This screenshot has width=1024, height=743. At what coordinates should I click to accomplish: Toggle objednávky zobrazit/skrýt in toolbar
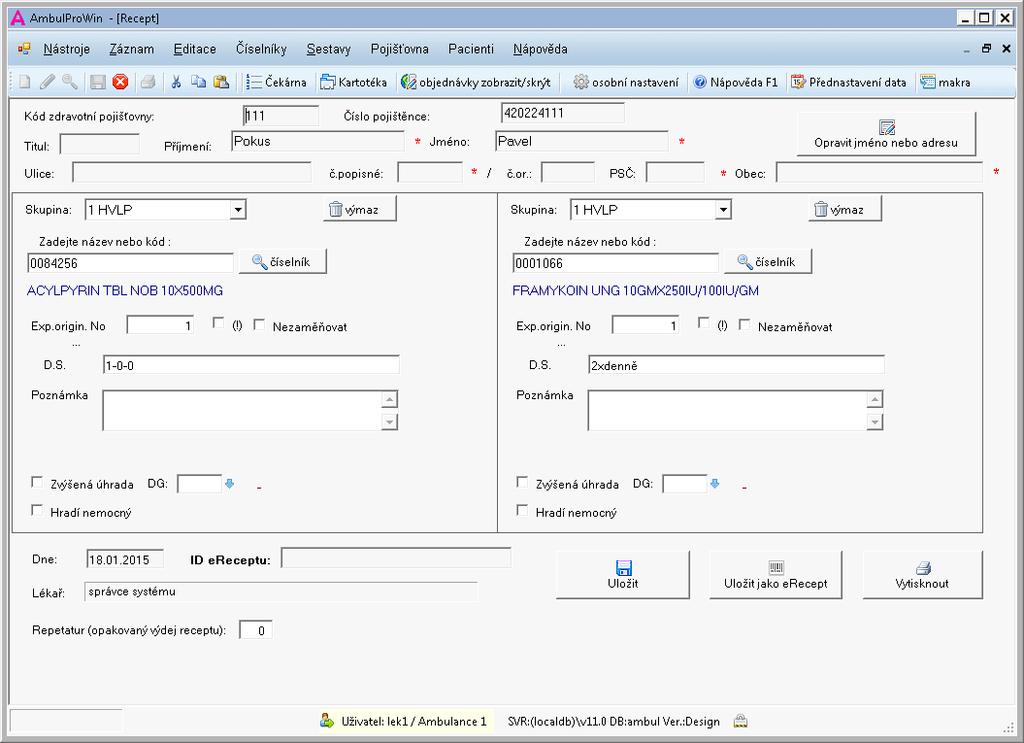475,82
